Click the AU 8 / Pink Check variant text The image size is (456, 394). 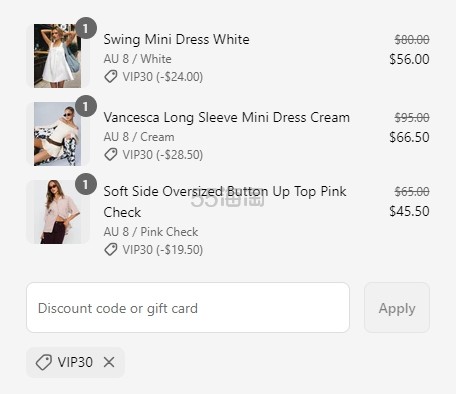151,232
